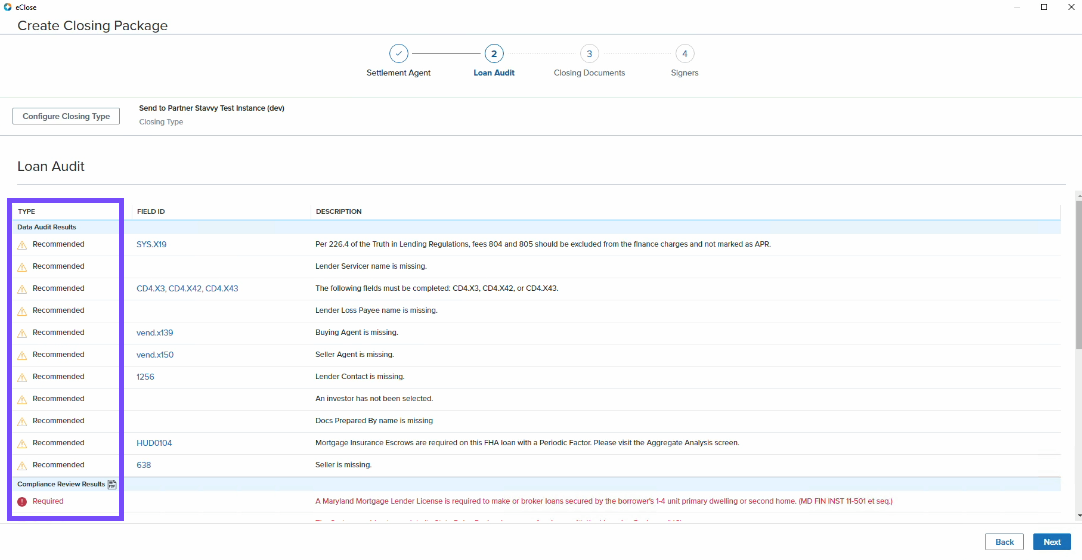Click the Settlement Agent step label

click(x=399, y=73)
